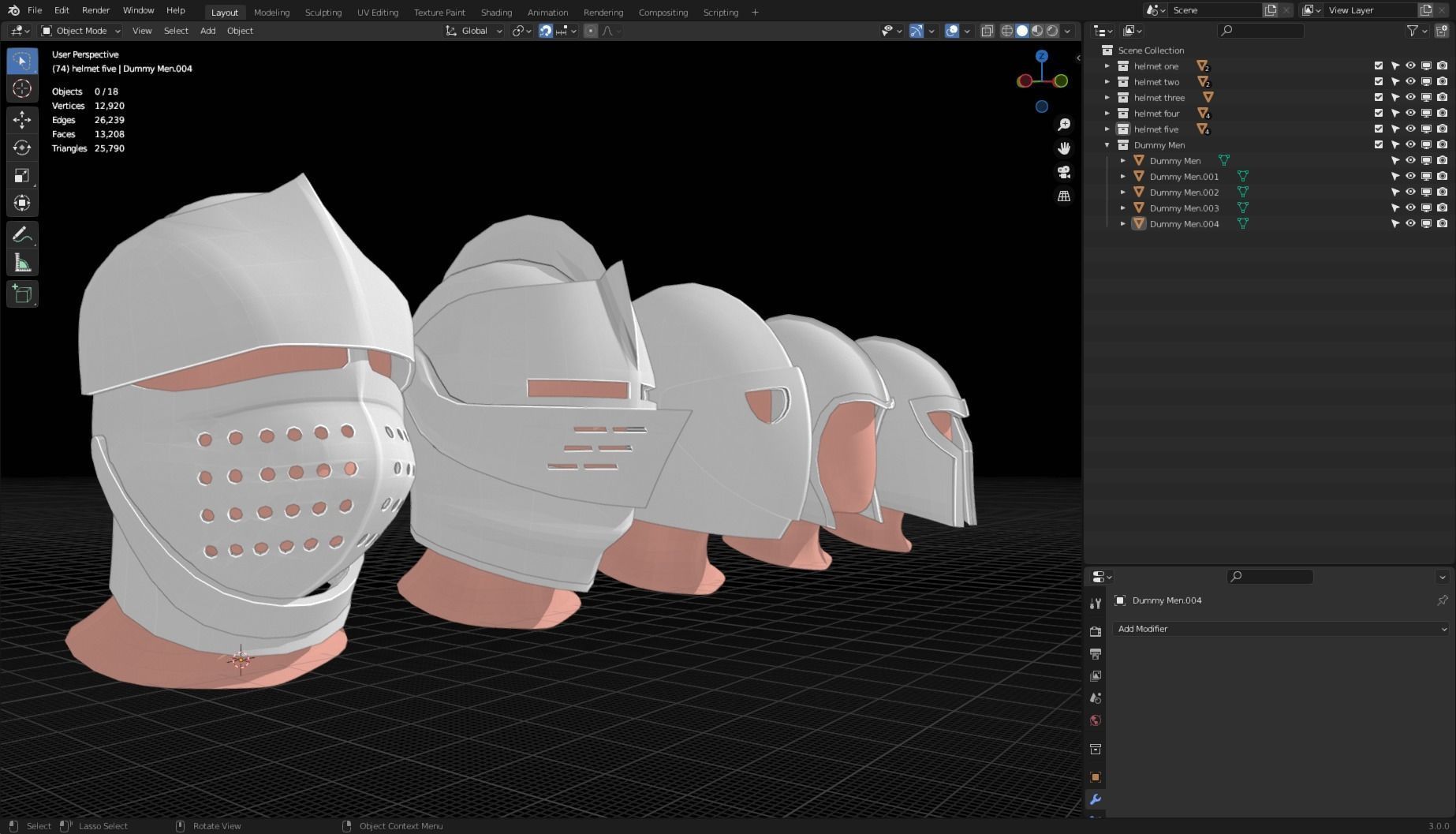This screenshot has width=1456, height=834.
Task: Open the Scene properties tab
Action: click(x=1096, y=698)
